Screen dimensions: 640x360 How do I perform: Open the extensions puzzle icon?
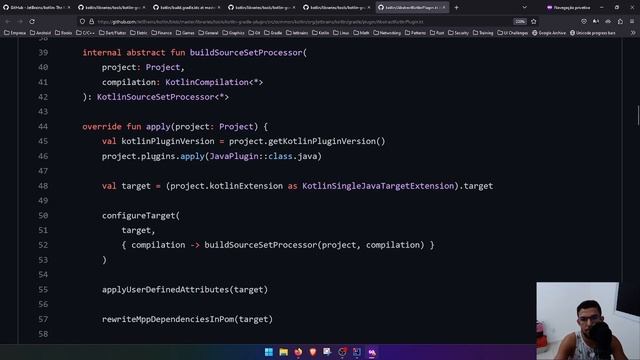[620, 21]
